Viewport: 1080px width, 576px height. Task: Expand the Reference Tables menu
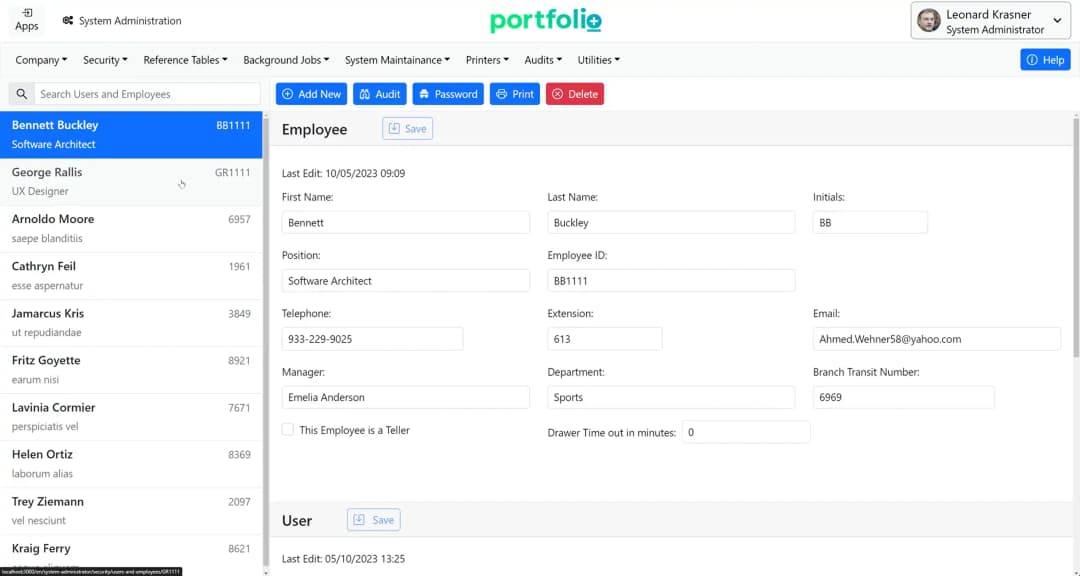(x=185, y=60)
